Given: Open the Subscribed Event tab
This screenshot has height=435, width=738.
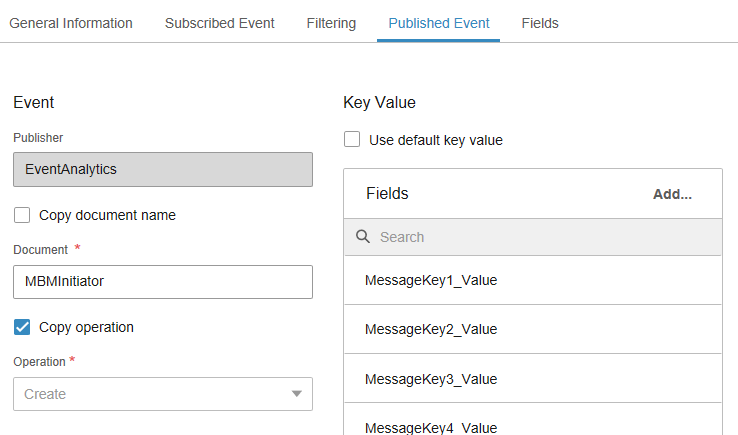Looking at the screenshot, I should [219, 23].
